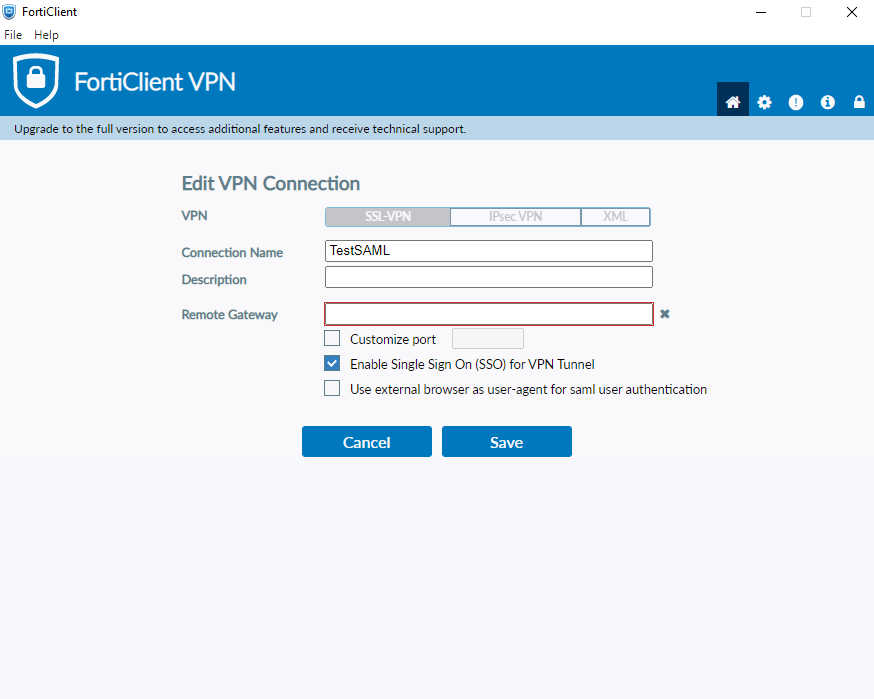View notifications via the exclamation icon
This screenshot has height=699, width=874.
point(796,101)
